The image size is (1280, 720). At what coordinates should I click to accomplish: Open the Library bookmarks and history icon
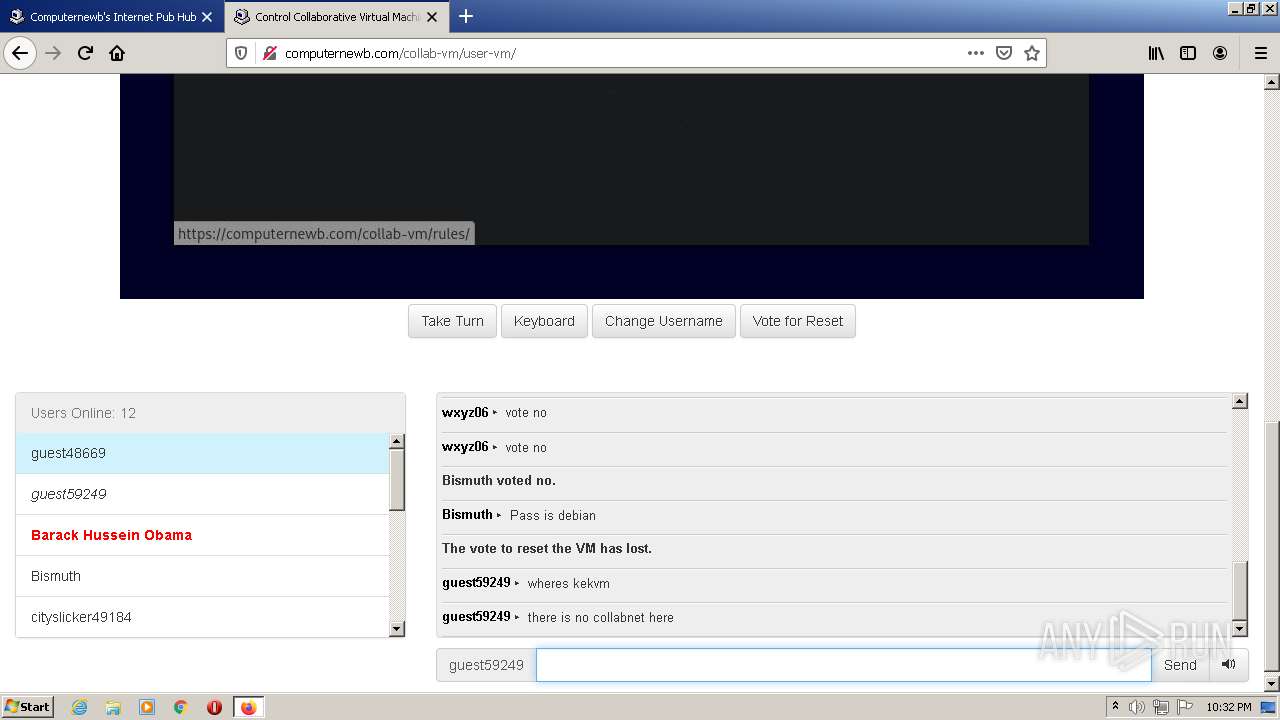(x=1156, y=53)
